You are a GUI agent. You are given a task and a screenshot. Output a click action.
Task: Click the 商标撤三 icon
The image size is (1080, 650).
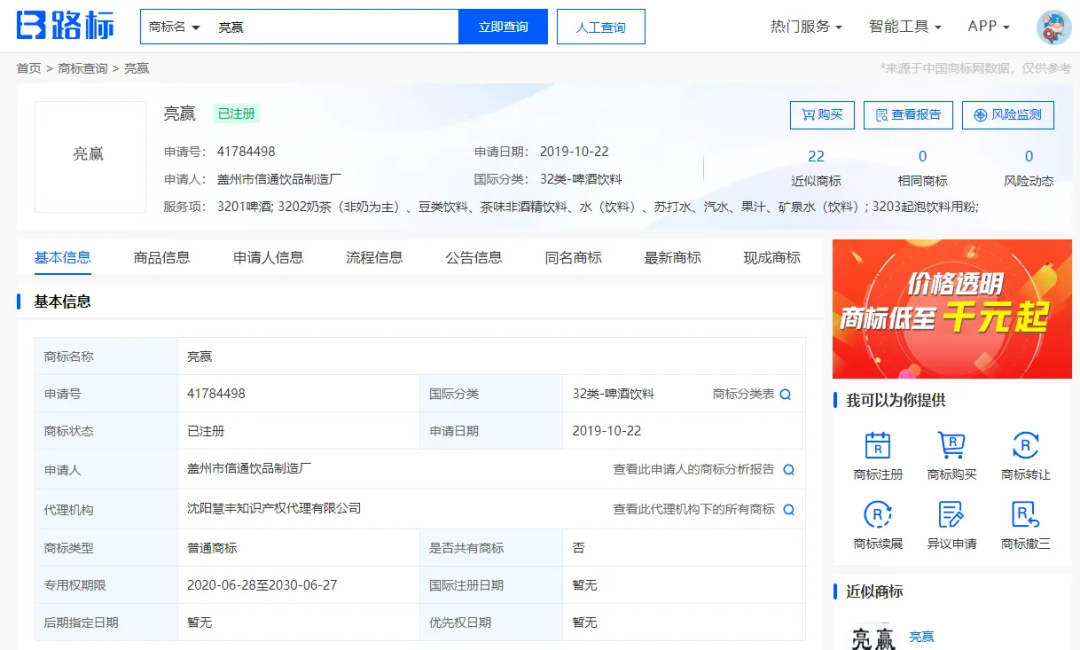[x=1026, y=514]
